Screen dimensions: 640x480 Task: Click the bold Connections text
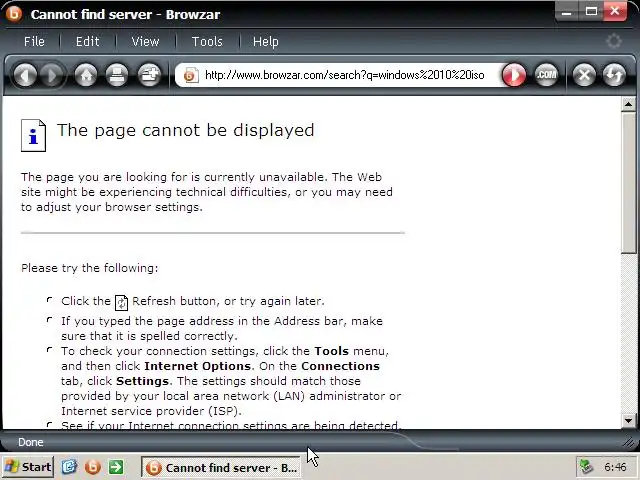(340, 366)
